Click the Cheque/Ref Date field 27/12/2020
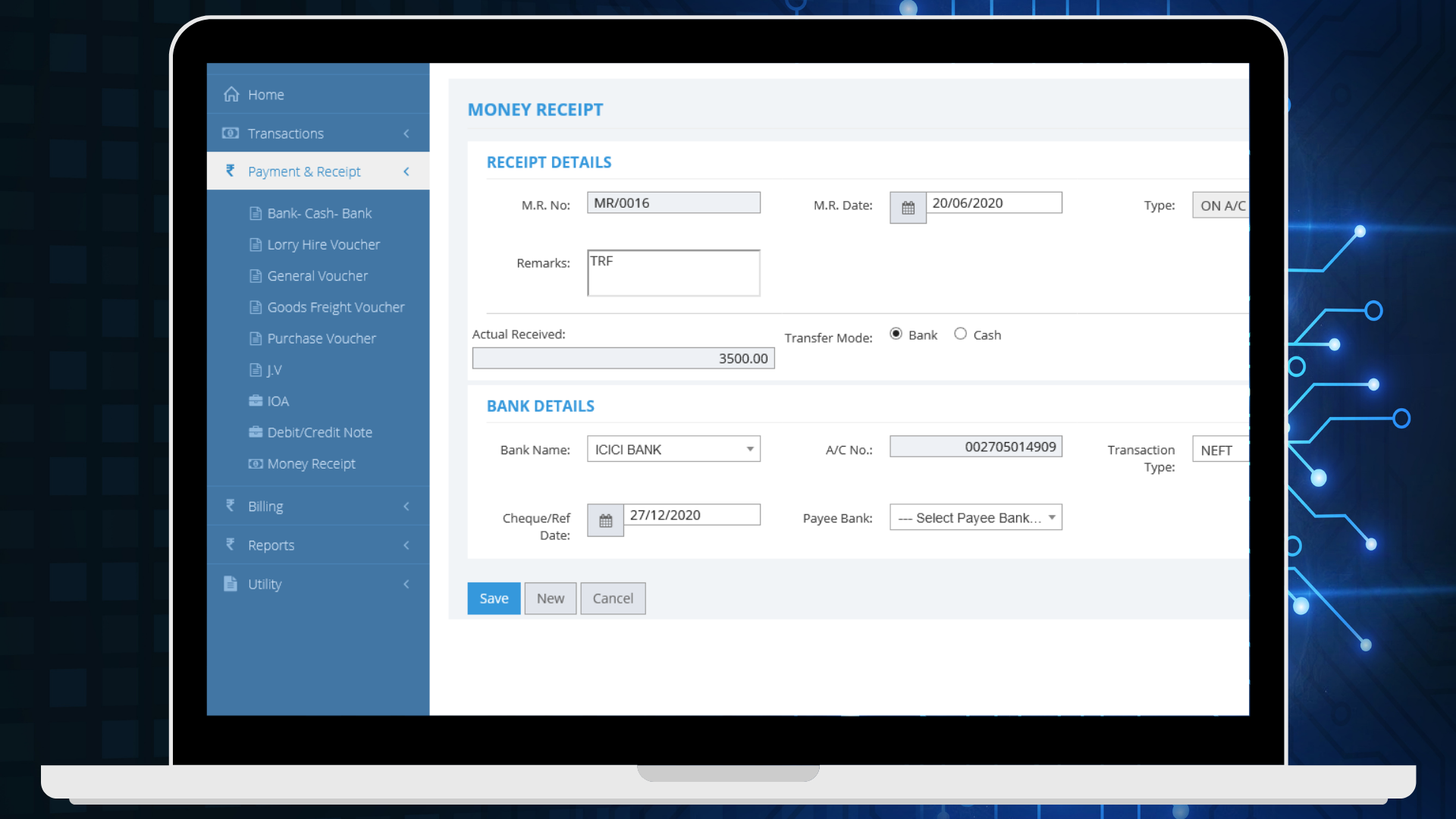This screenshot has width=1456, height=819. click(x=692, y=515)
